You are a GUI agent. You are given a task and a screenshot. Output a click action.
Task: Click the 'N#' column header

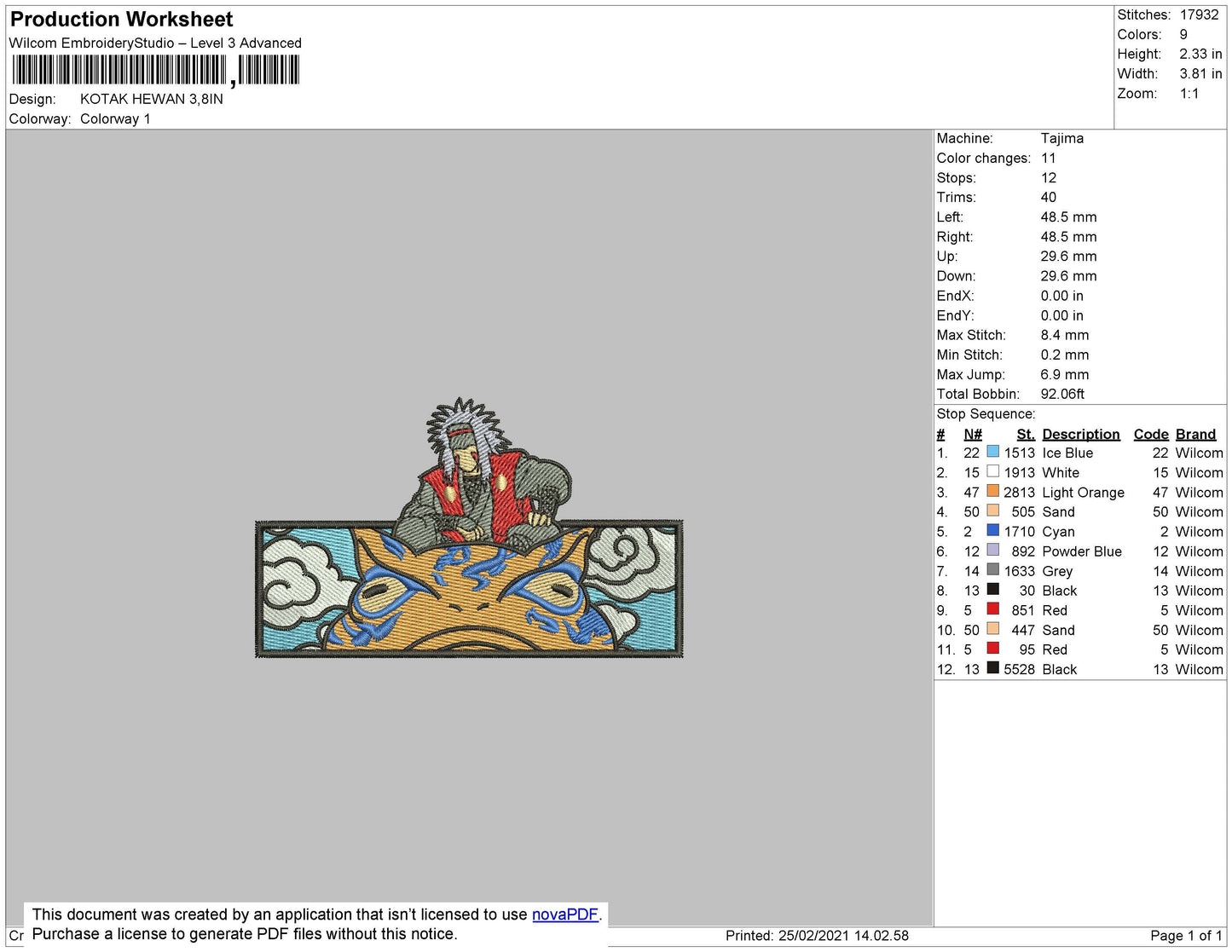coord(973,434)
